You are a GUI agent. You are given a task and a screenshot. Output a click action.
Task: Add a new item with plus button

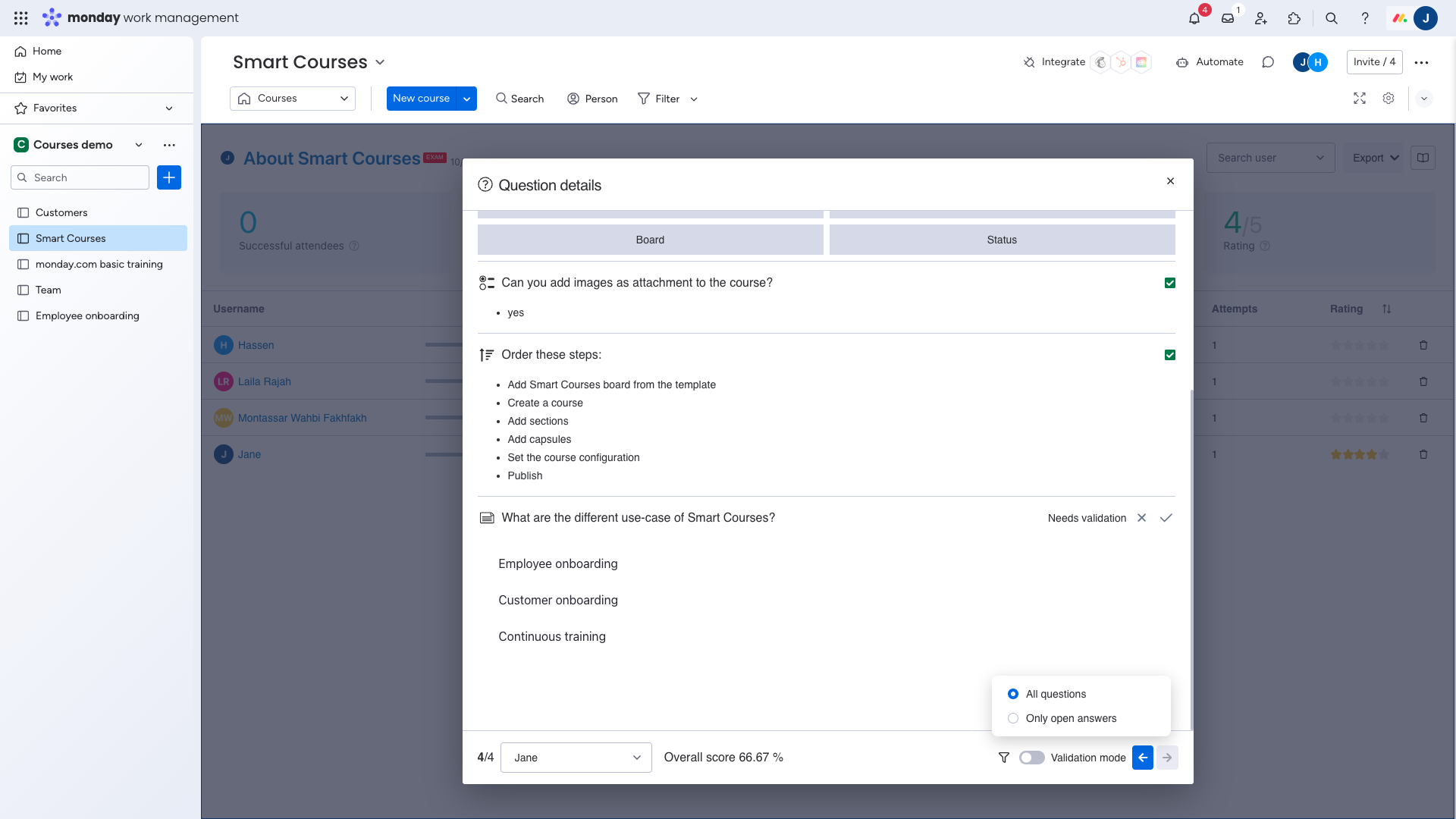click(169, 177)
